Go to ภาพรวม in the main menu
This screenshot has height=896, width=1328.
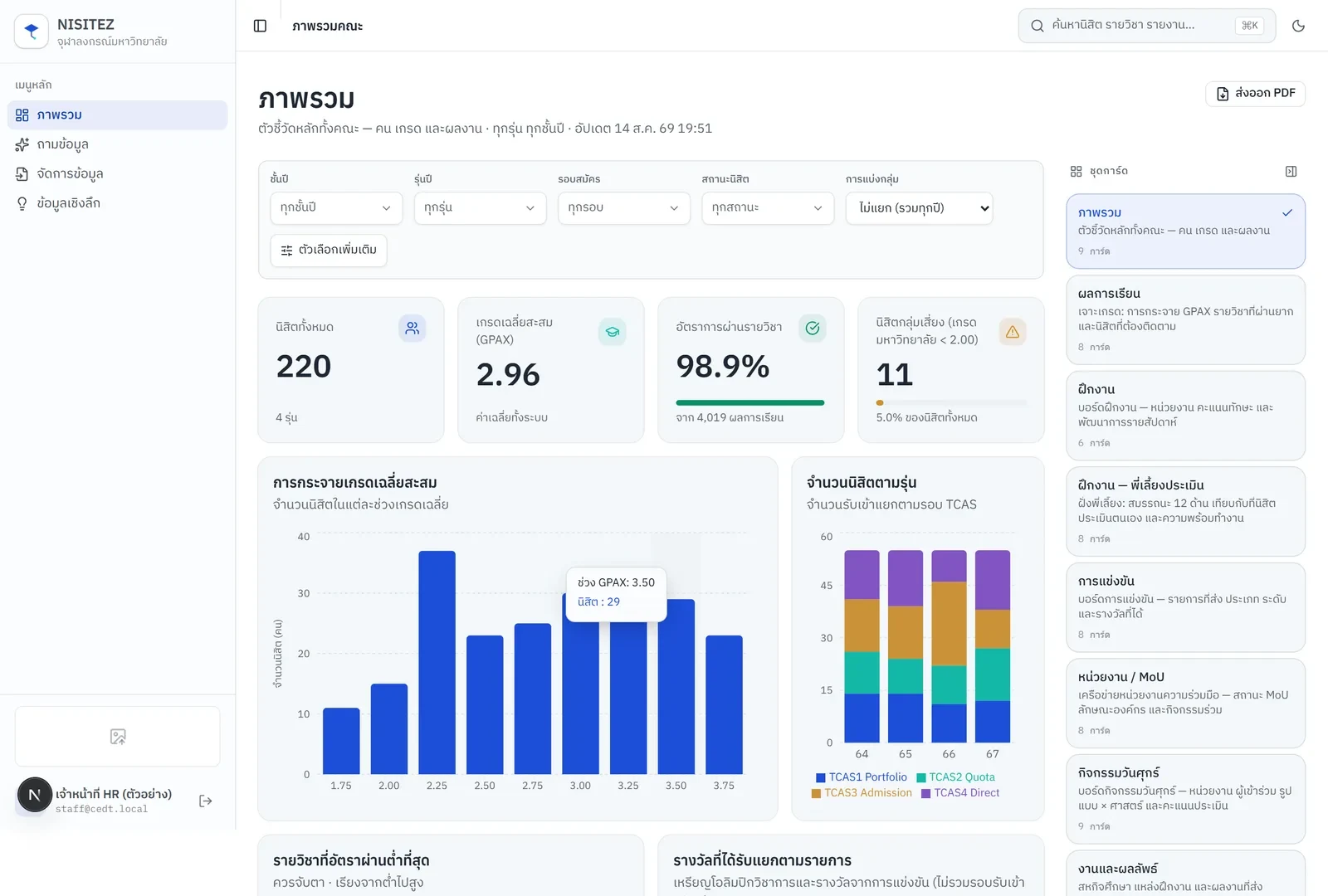(x=118, y=115)
